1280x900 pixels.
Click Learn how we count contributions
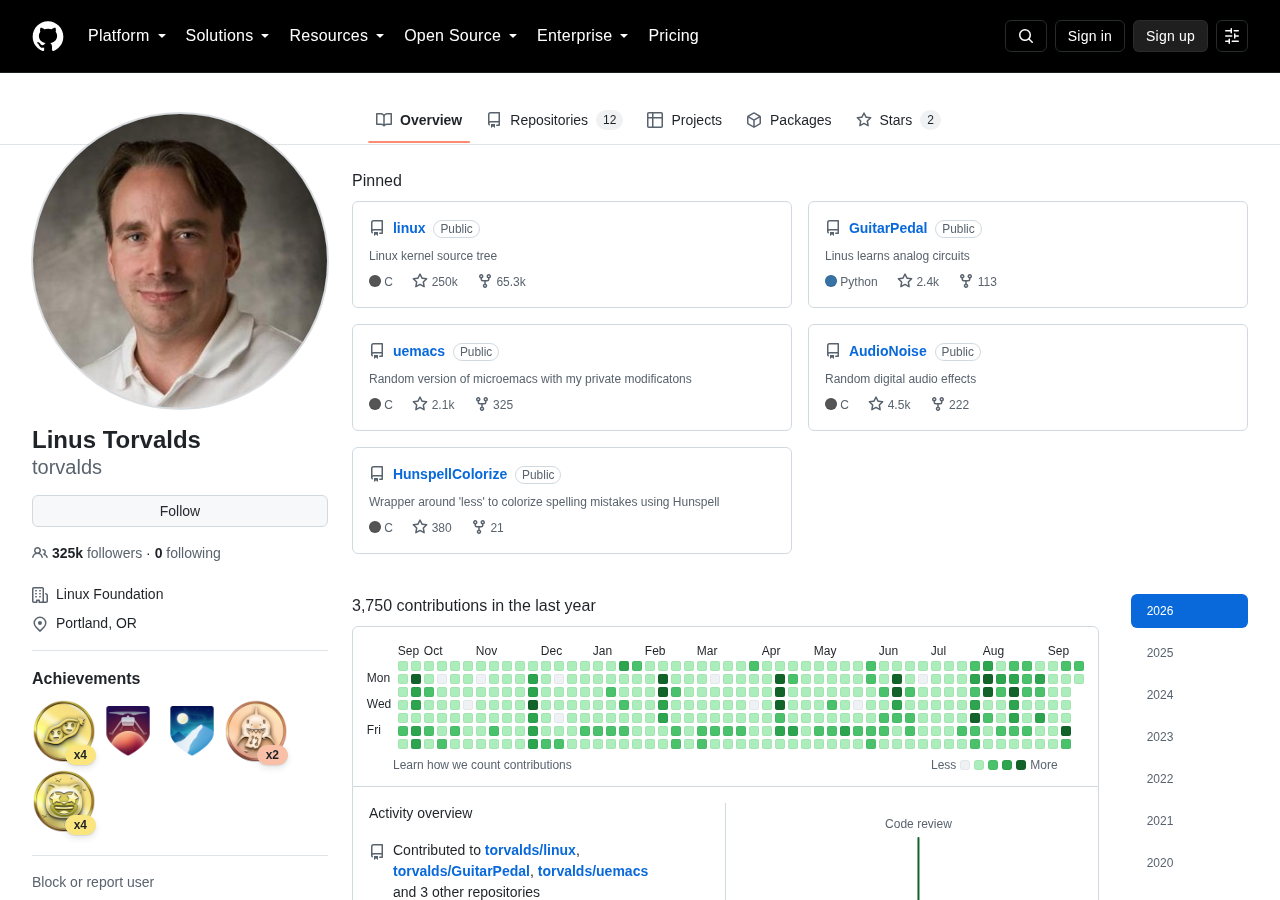pos(482,765)
